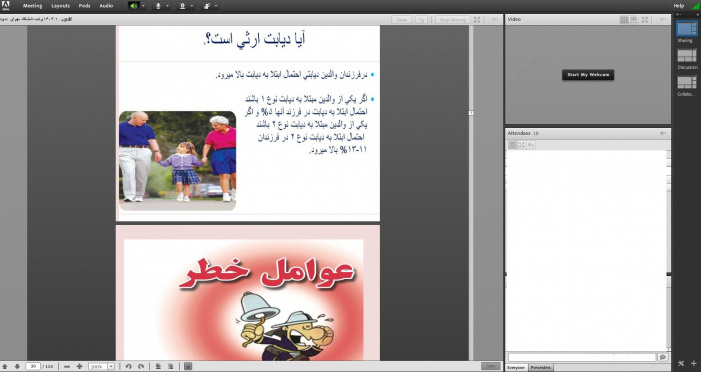Screen dimensions: 701x372
Task: Click the green connection status indicator
Action: tap(695, 6)
